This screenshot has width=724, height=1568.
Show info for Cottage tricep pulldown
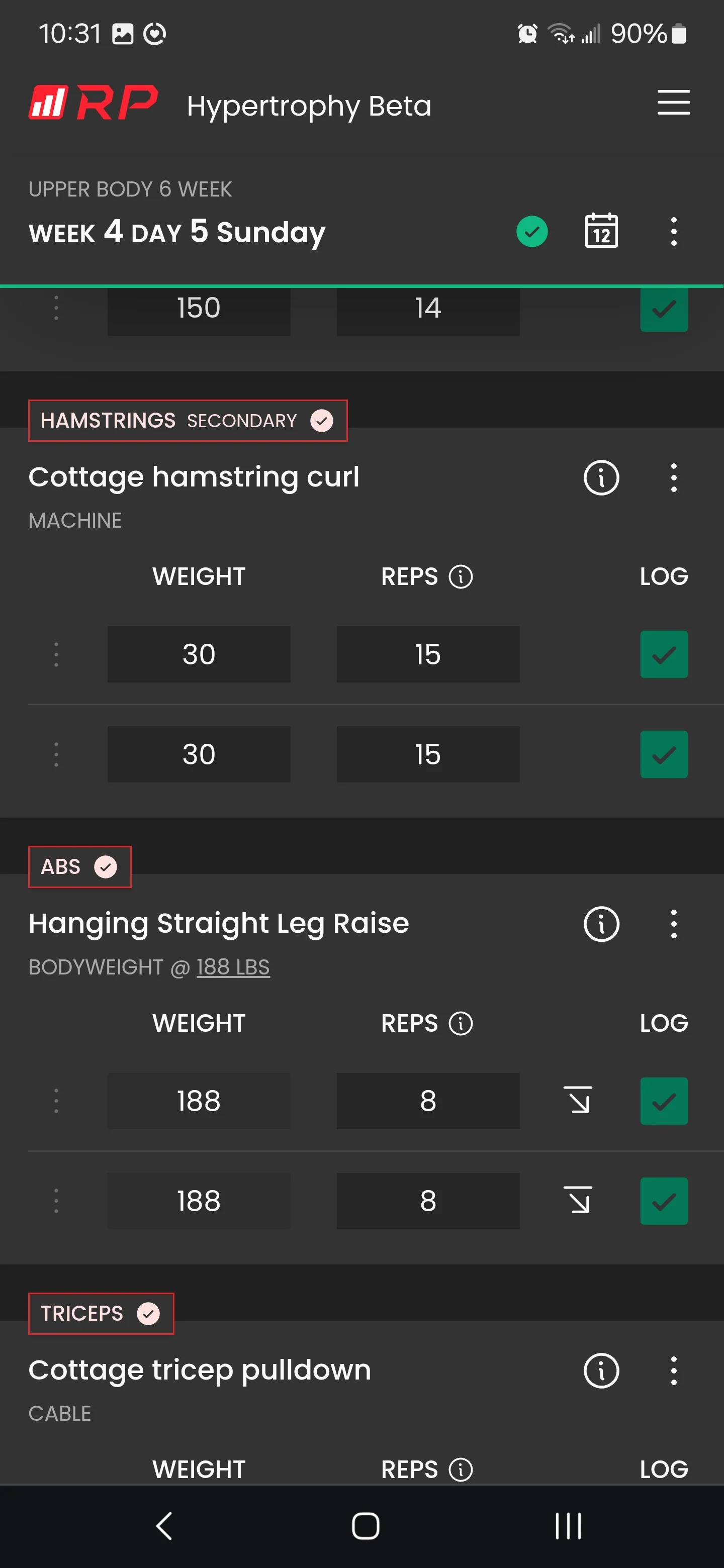tap(601, 1370)
